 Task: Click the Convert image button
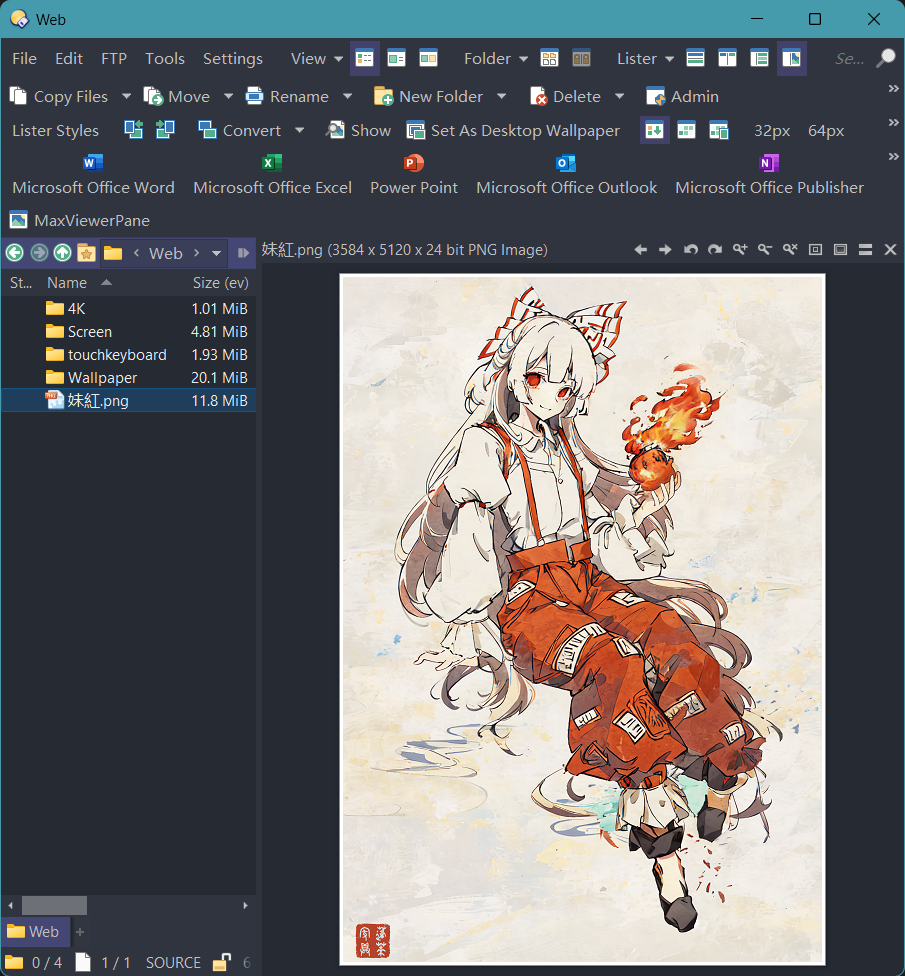[240, 131]
